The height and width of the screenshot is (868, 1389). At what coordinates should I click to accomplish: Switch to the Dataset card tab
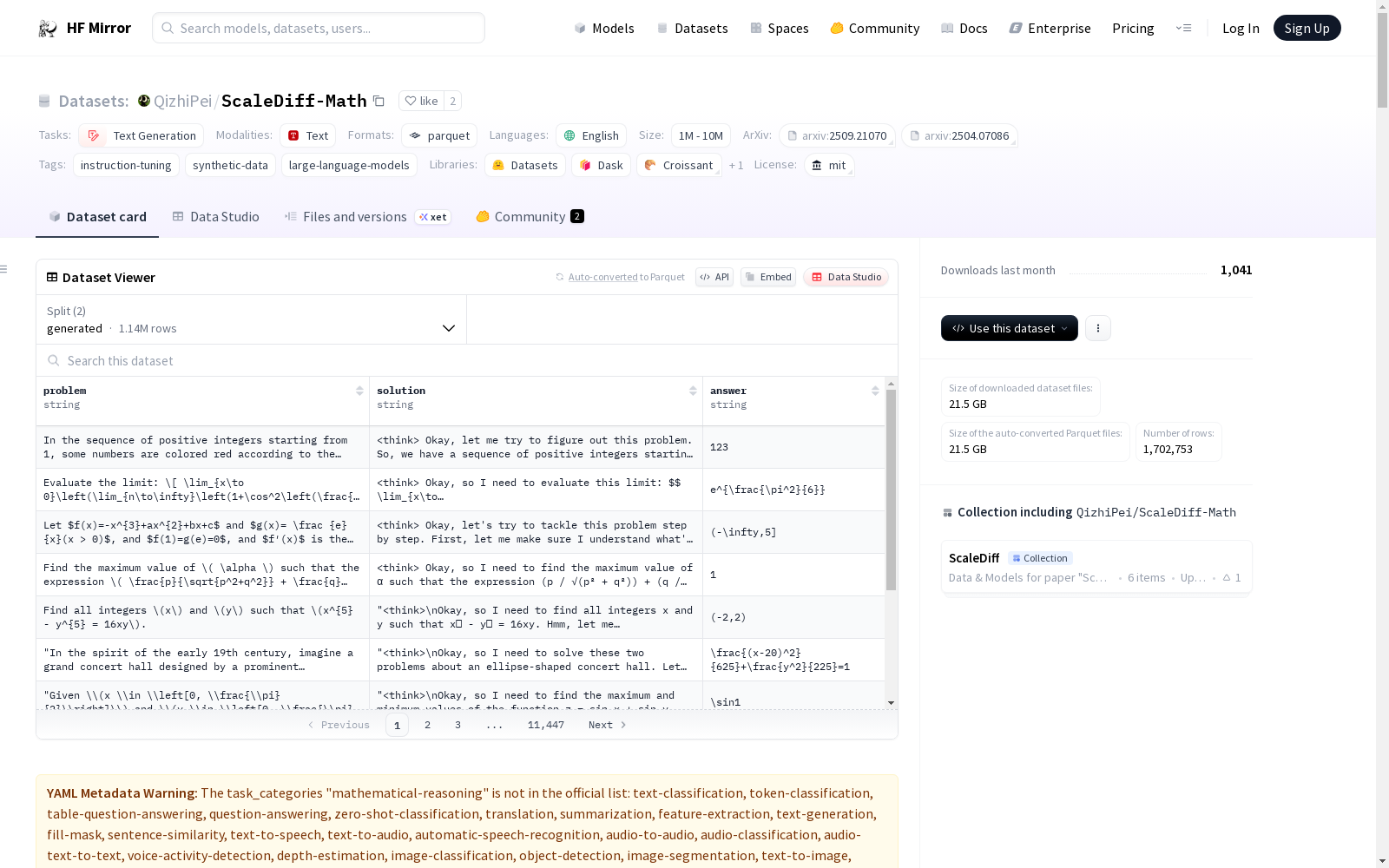coord(97,216)
